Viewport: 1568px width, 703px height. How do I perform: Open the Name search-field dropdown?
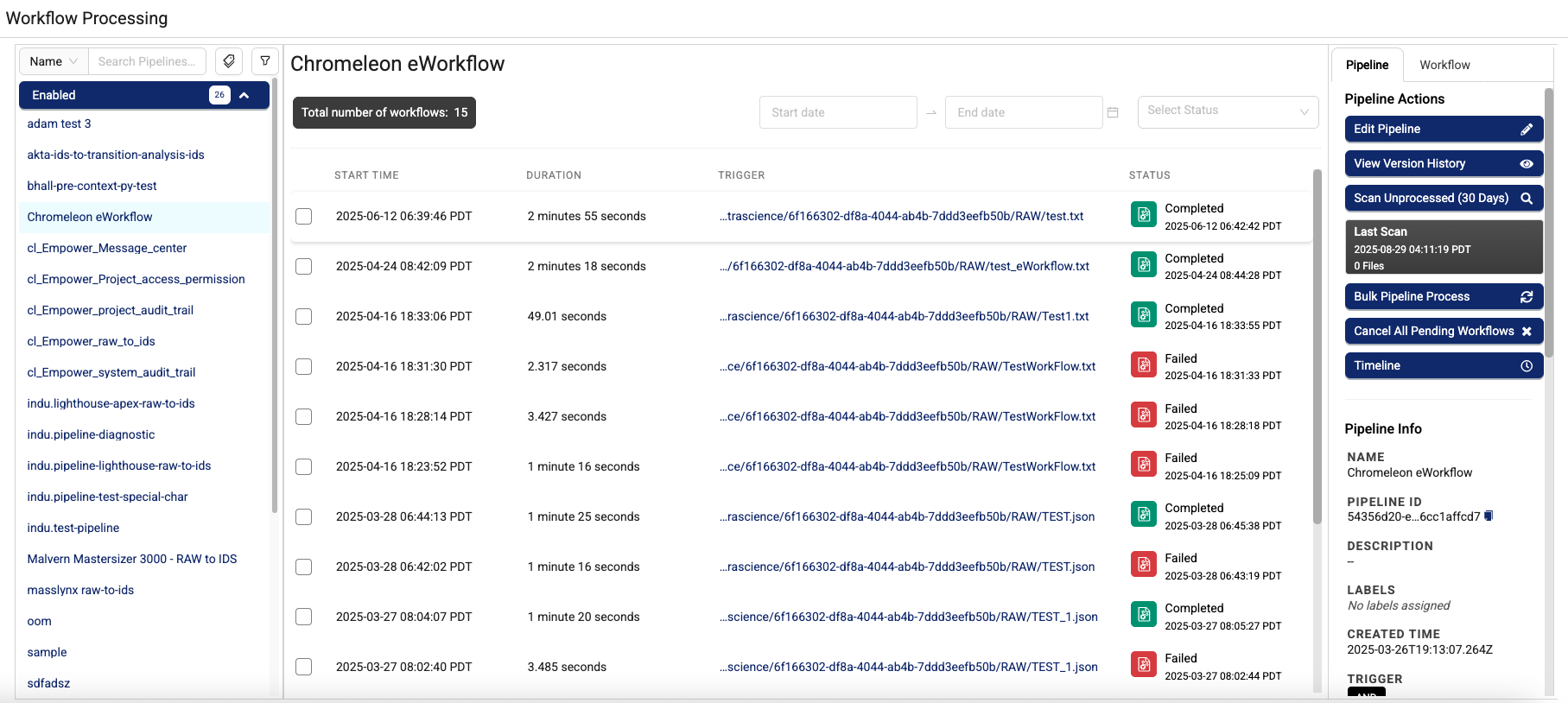(x=54, y=61)
